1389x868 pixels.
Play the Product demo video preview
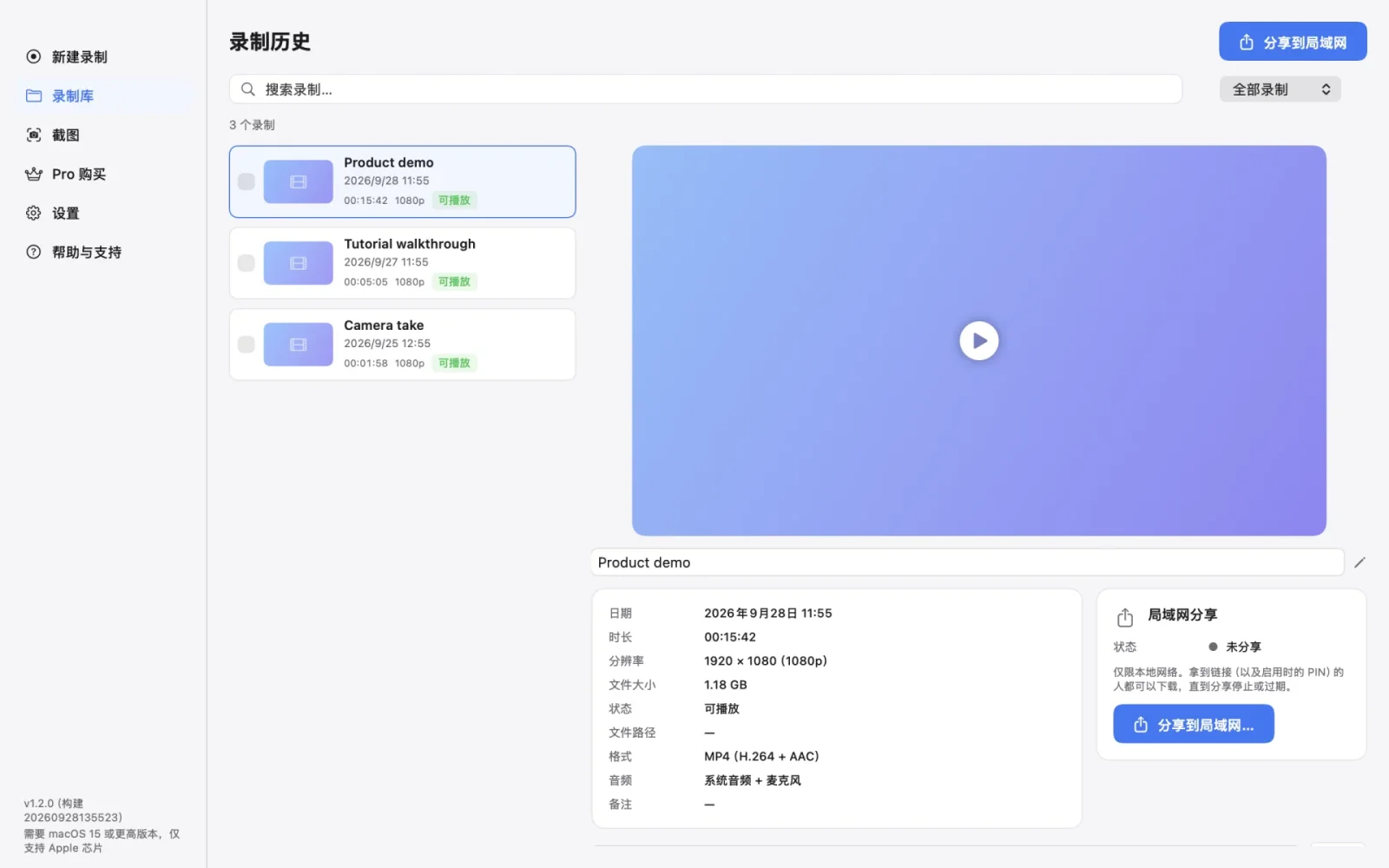click(979, 340)
